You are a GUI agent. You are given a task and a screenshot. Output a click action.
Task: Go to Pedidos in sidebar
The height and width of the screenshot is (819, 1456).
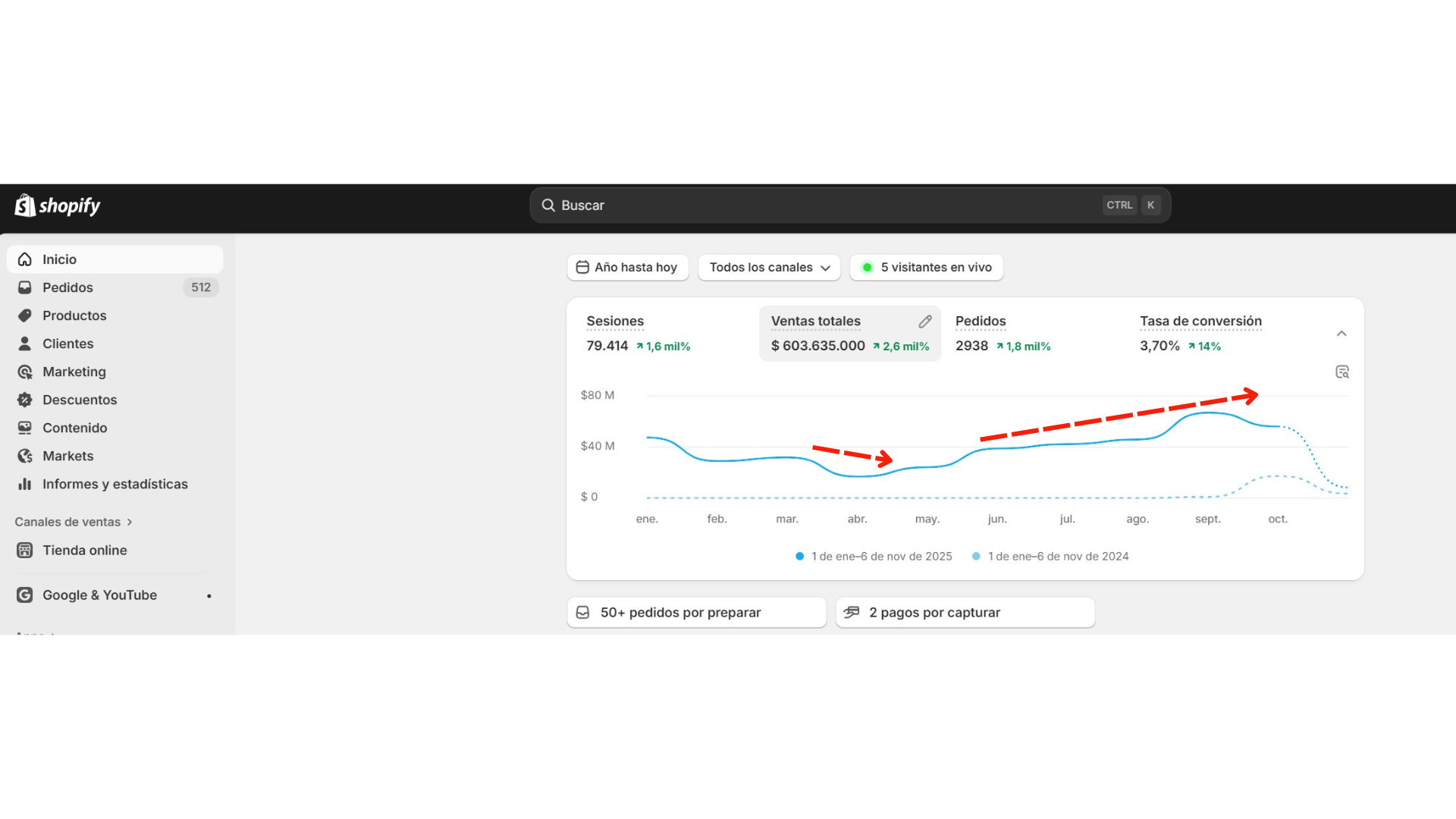coord(115,287)
